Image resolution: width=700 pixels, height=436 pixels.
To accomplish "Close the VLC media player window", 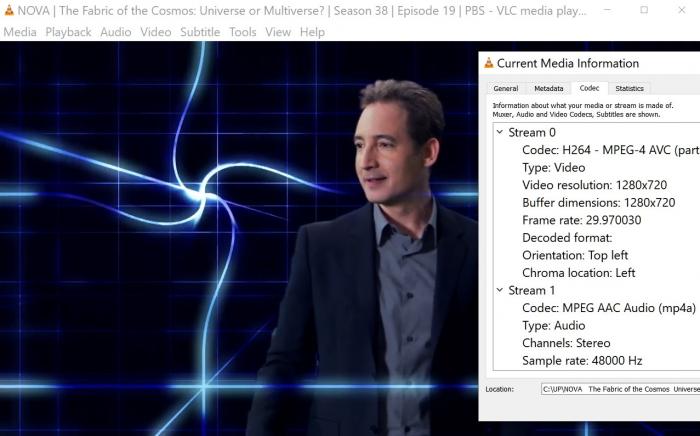I will (682, 10).
